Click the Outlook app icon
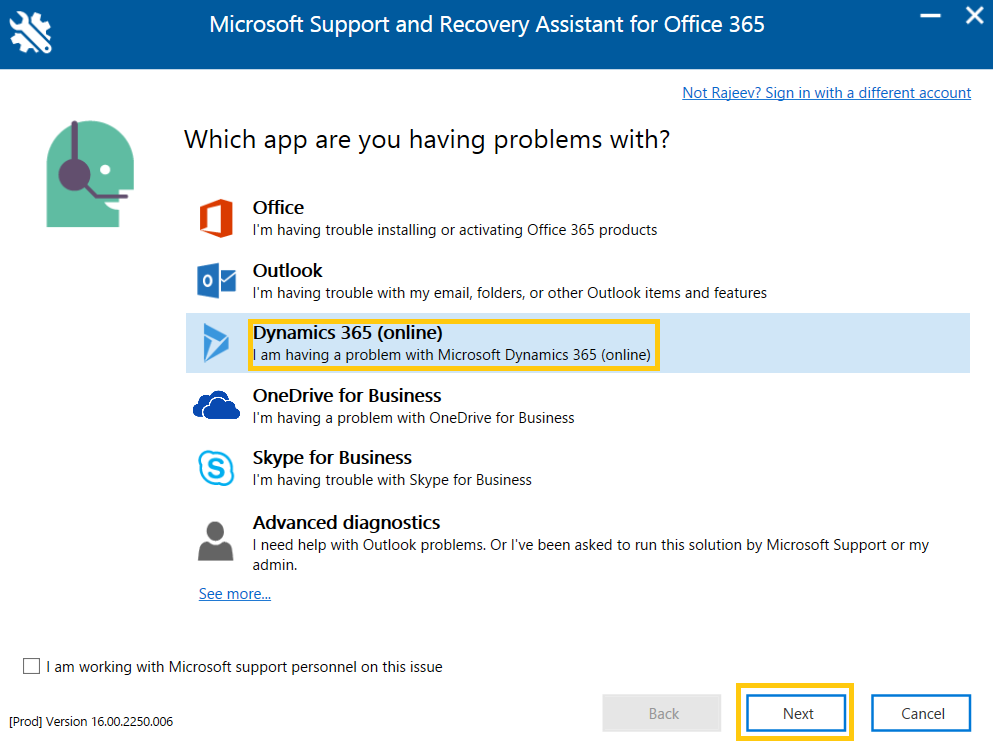Image resolution: width=994 pixels, height=741 pixels. click(x=218, y=280)
